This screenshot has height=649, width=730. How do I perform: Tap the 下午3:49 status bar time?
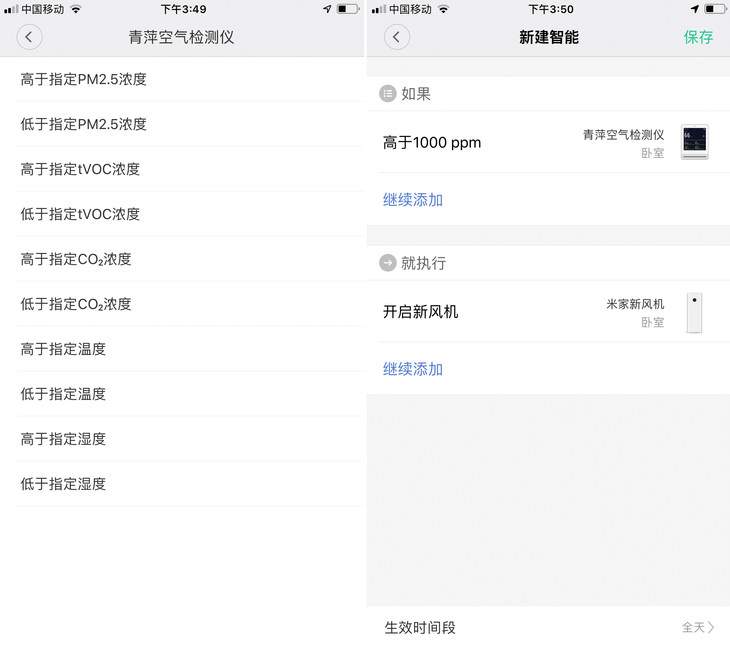click(x=183, y=9)
